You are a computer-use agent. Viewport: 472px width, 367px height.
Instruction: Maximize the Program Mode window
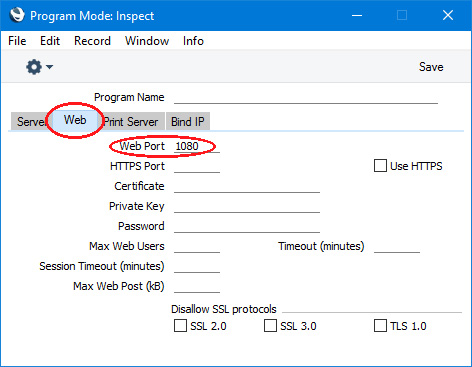[x=402, y=15]
